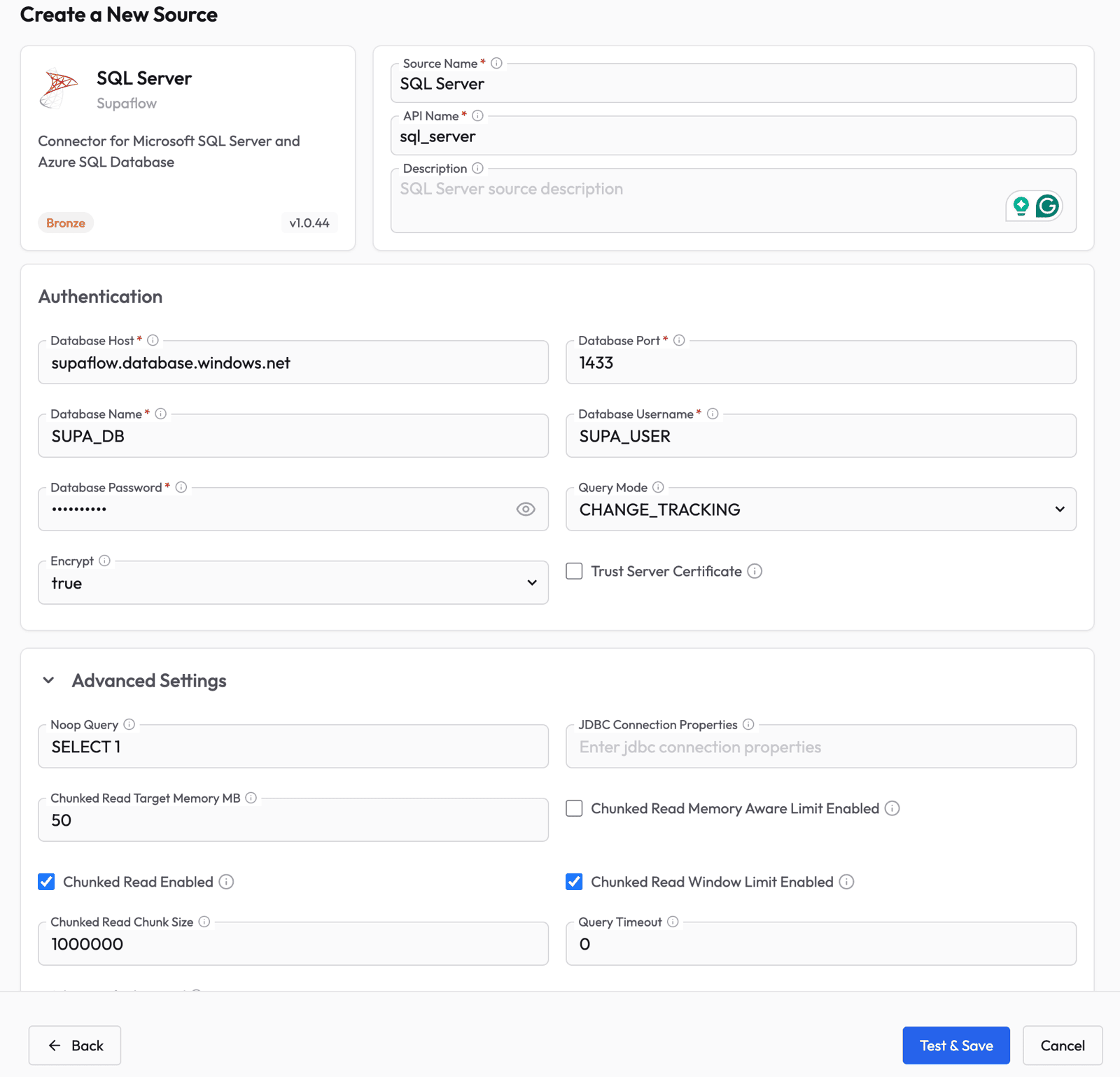
Task: Click the Query Timeout info icon
Action: 671,922
